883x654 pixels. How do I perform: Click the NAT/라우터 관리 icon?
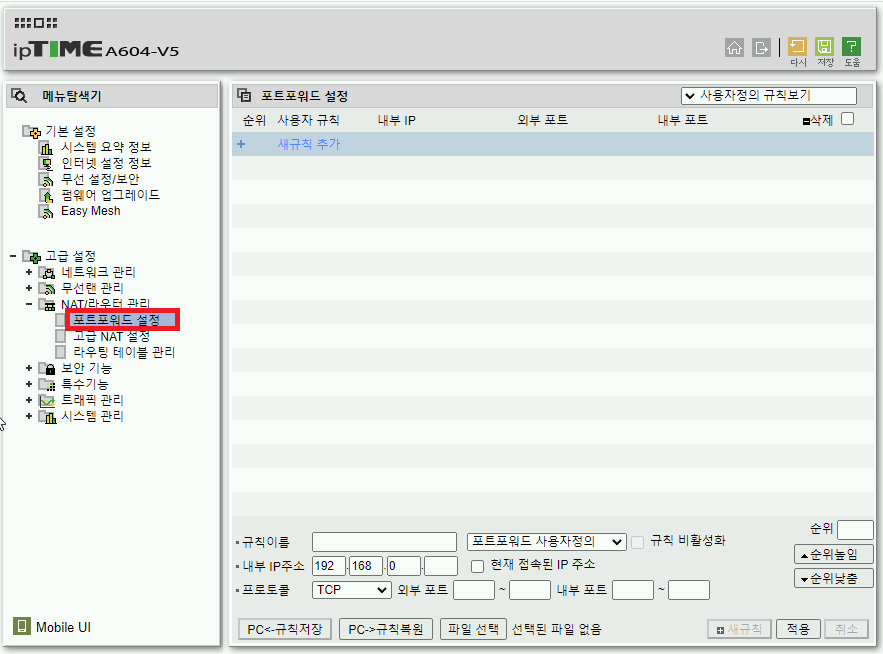(x=47, y=305)
